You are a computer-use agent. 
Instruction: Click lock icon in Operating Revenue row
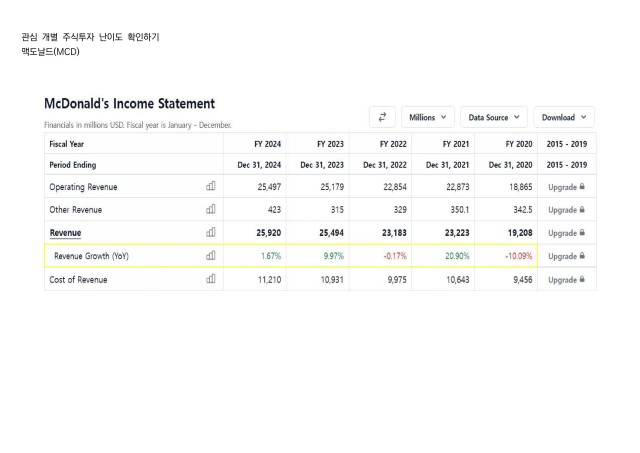pyautogui.click(x=582, y=187)
